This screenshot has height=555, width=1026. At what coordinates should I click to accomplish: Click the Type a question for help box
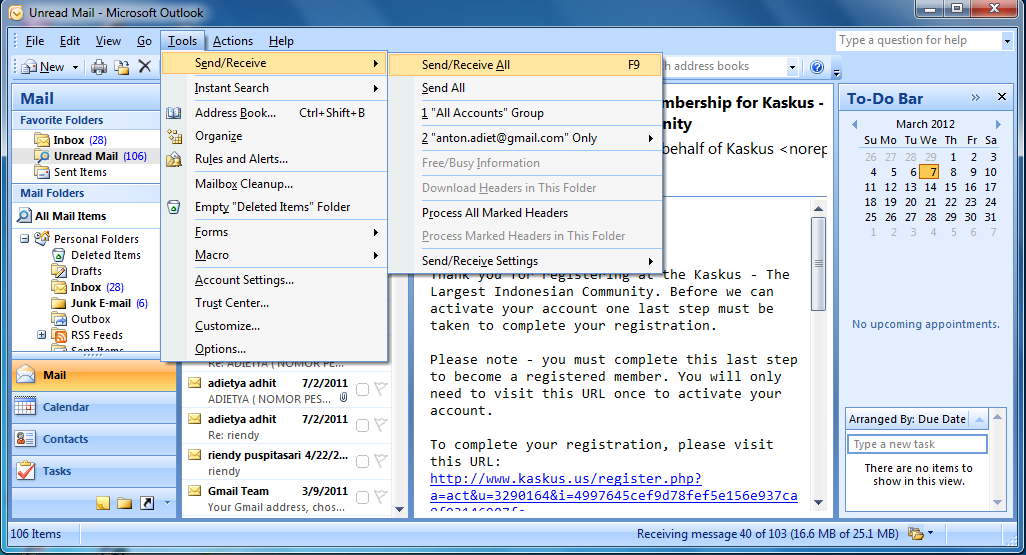[x=918, y=41]
